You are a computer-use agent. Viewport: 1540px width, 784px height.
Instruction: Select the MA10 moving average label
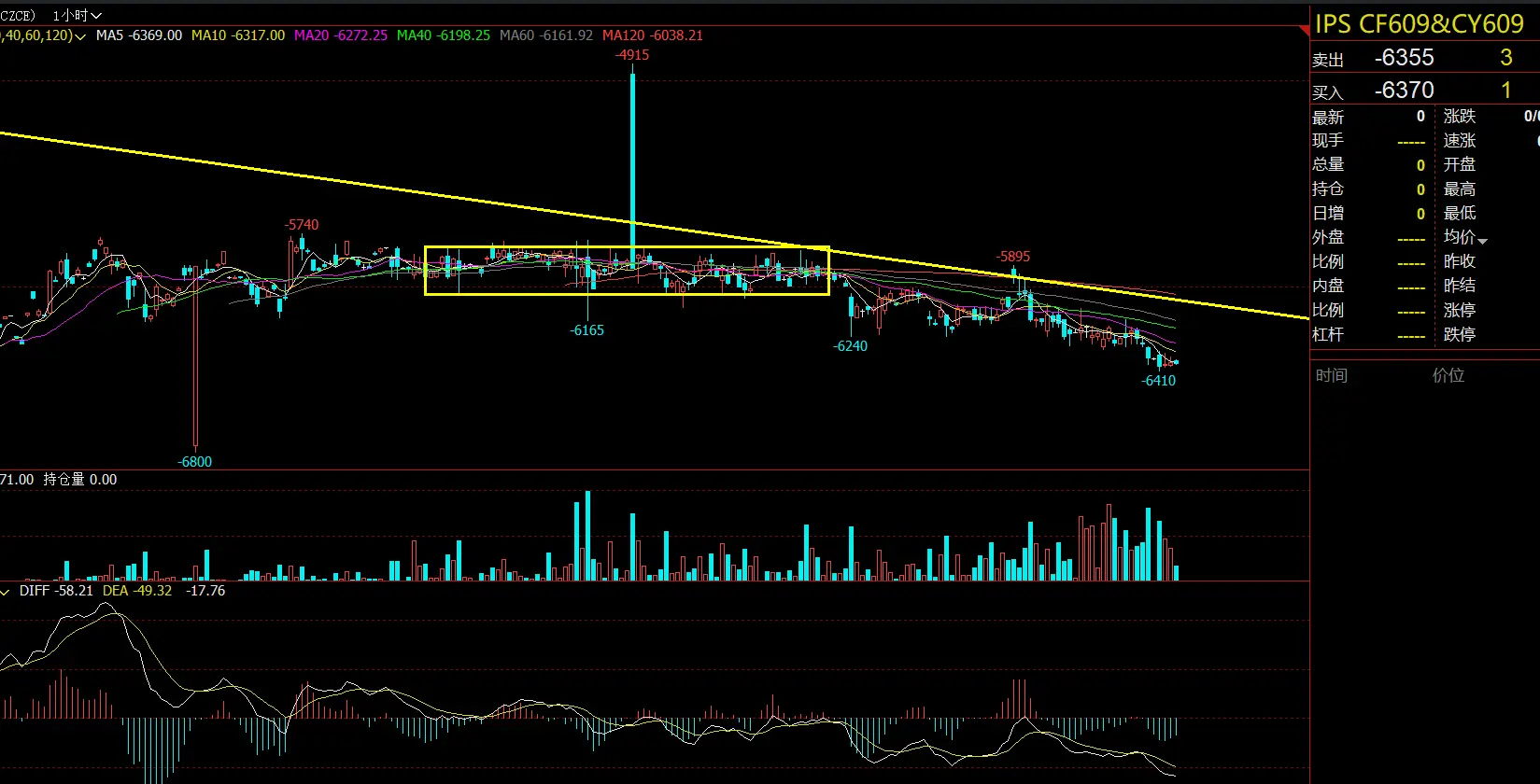pyautogui.click(x=237, y=35)
